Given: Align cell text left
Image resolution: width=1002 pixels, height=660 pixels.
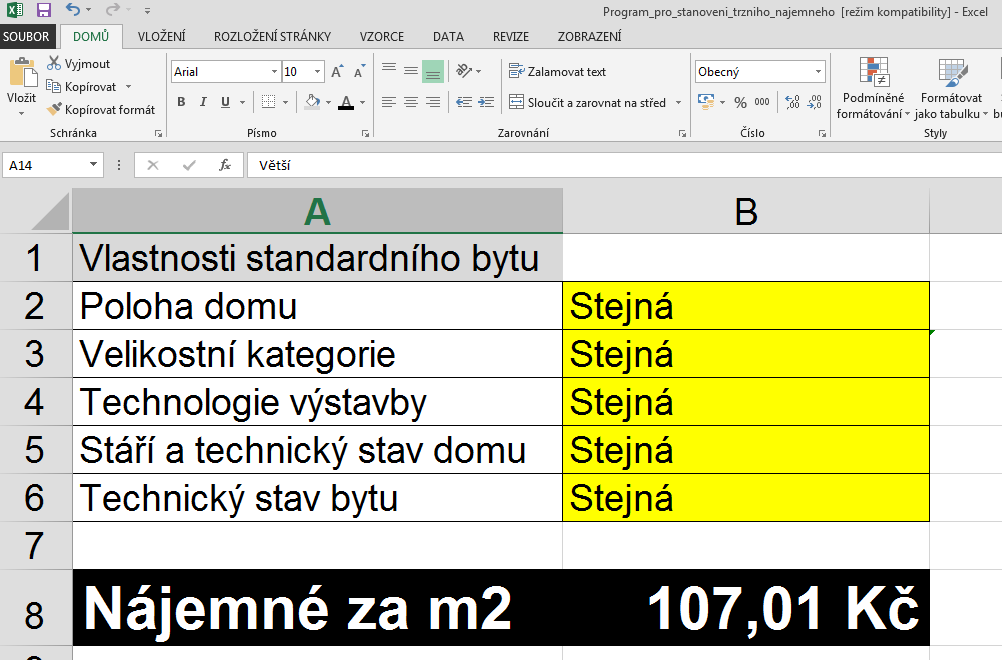Looking at the screenshot, I should coord(389,102).
